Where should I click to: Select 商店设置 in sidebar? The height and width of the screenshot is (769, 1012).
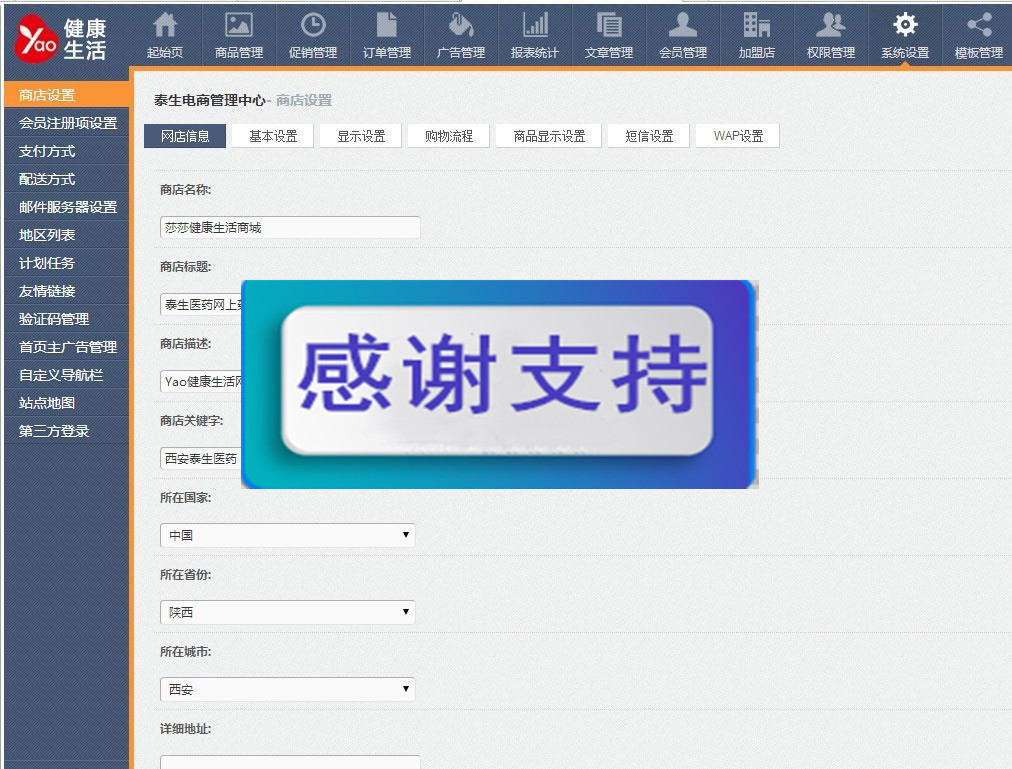(66, 95)
